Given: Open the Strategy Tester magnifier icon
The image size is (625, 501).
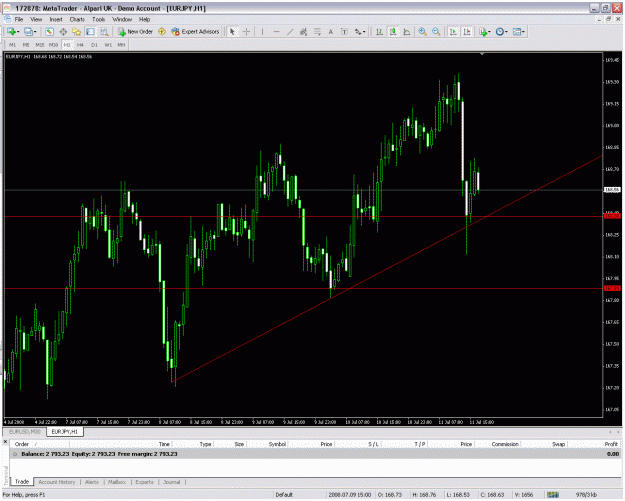Looking at the screenshot, I should [104, 32].
